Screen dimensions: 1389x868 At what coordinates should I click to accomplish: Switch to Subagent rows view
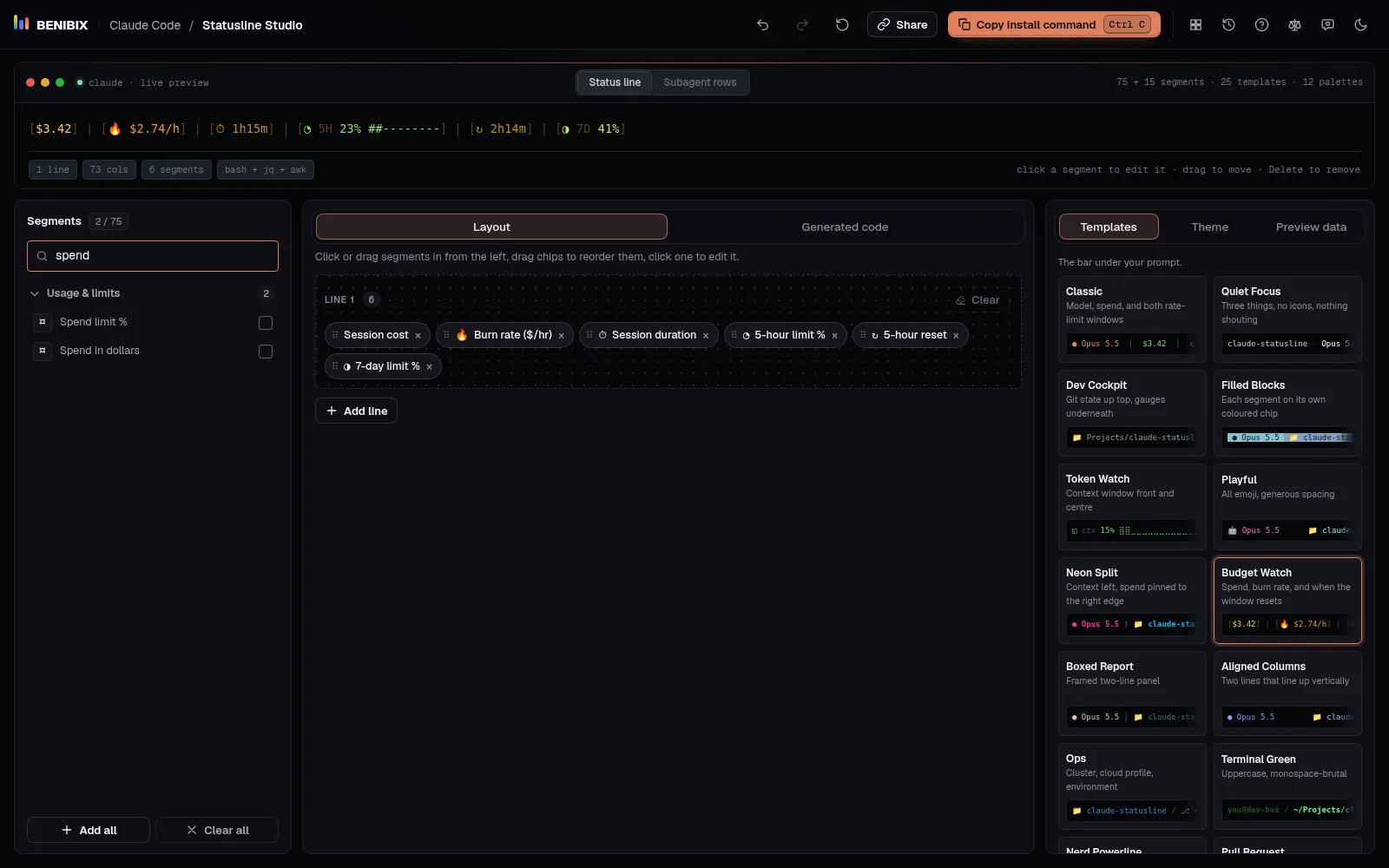[700, 82]
